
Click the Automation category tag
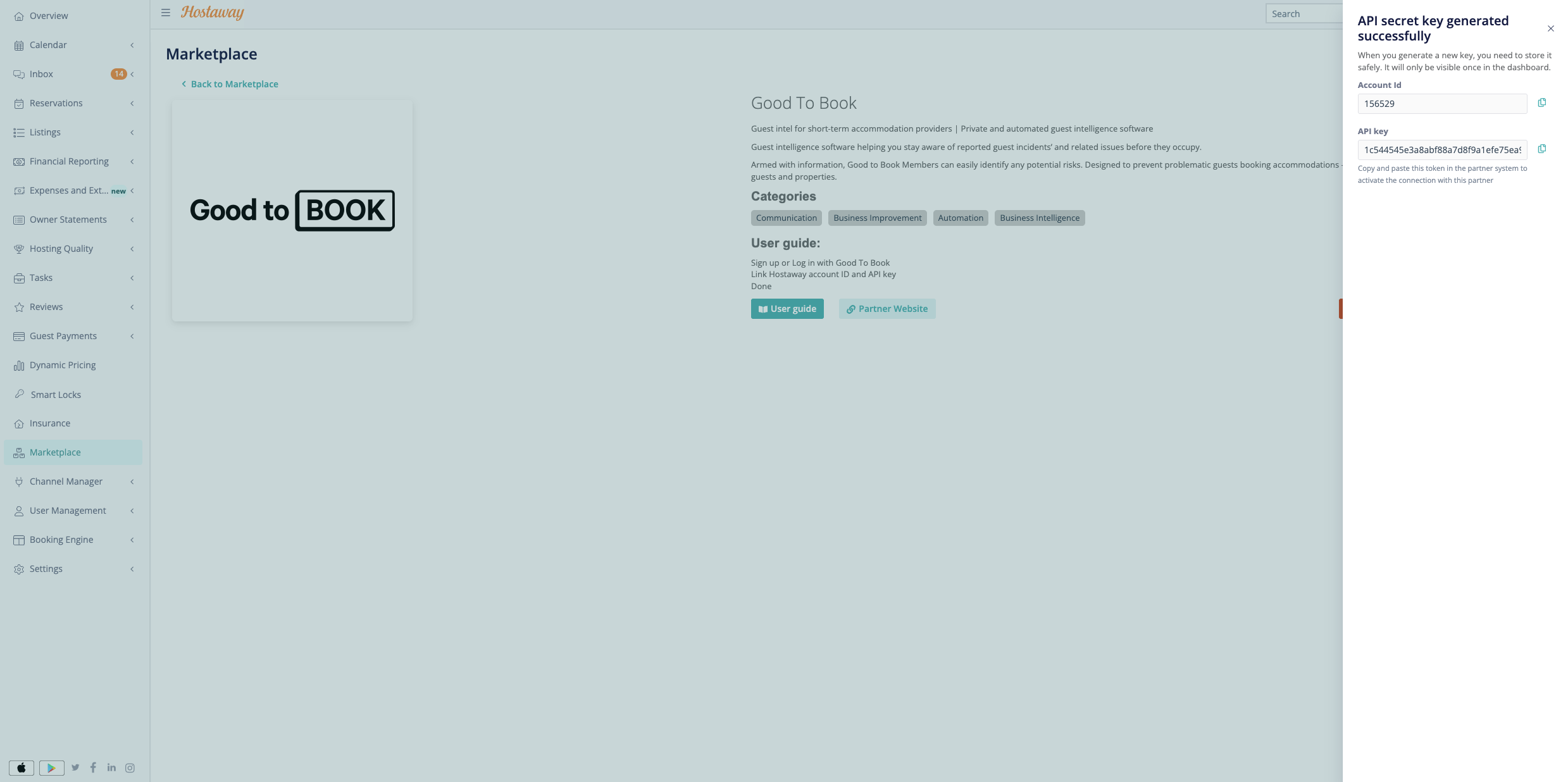click(x=961, y=218)
